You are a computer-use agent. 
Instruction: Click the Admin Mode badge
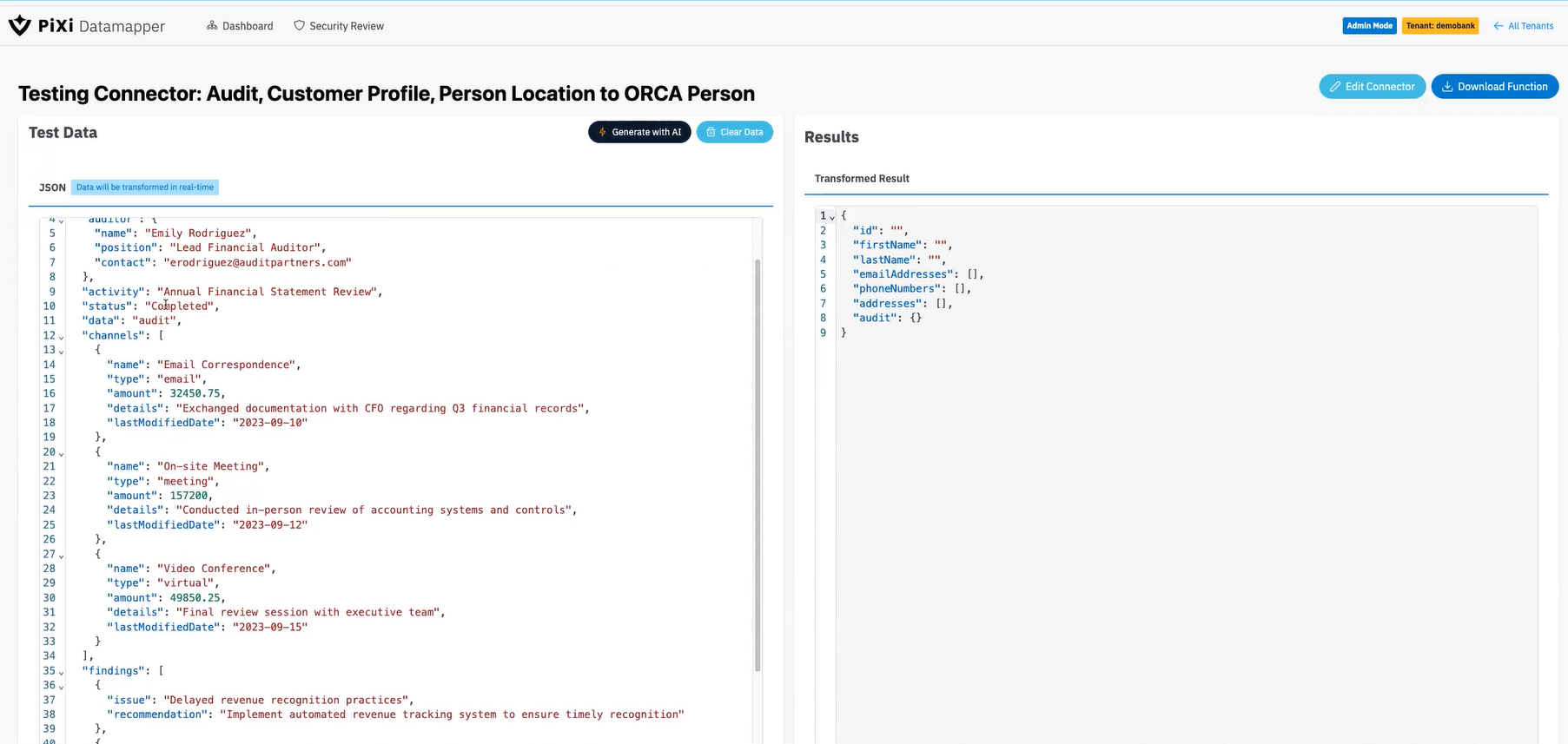pos(1369,26)
